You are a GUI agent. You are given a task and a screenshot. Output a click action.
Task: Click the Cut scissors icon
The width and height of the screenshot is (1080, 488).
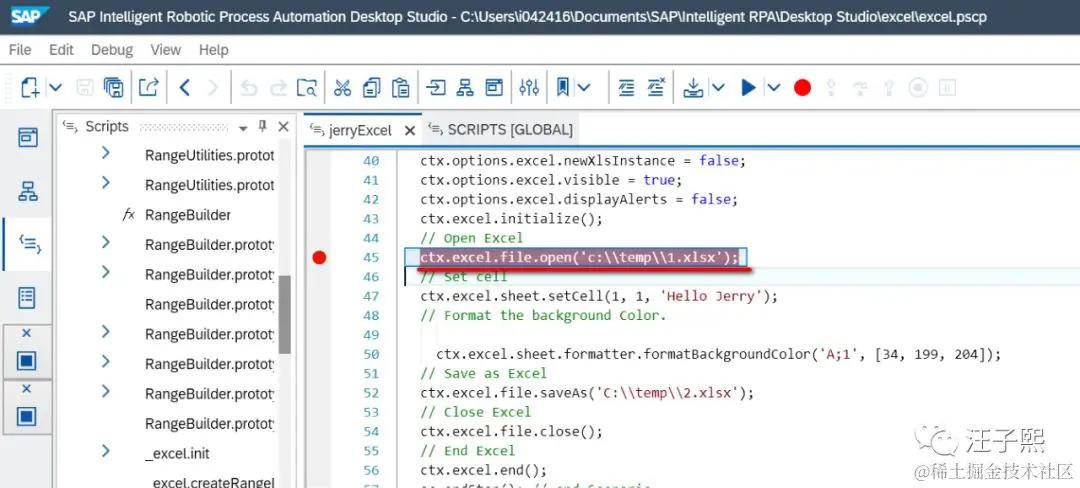point(342,87)
